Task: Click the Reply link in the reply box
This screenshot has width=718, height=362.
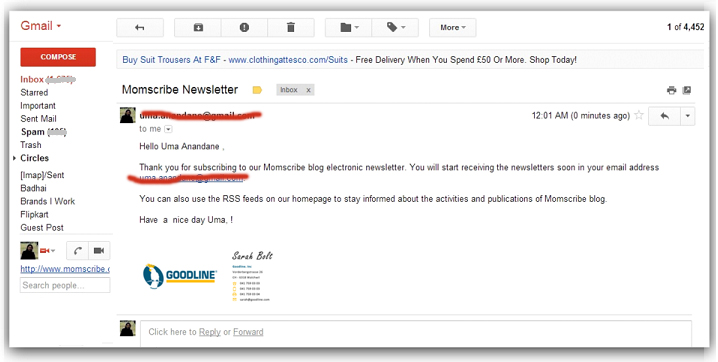Action: coord(210,332)
